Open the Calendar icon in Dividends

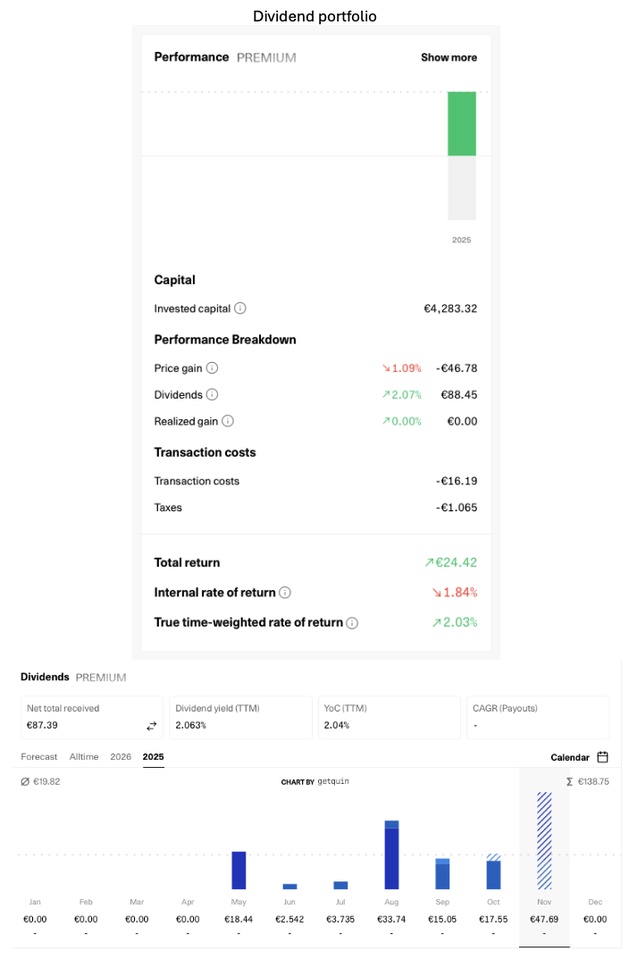[603, 757]
